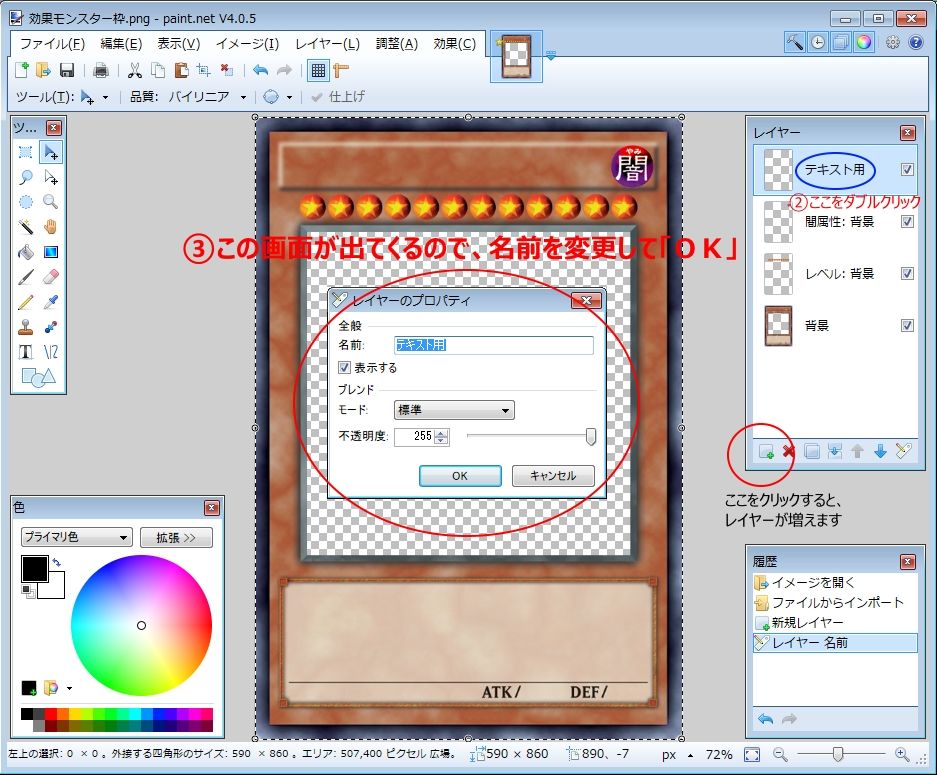This screenshot has width=937, height=775.
Task: Click the Cut scissors icon
Action: click(x=135, y=71)
